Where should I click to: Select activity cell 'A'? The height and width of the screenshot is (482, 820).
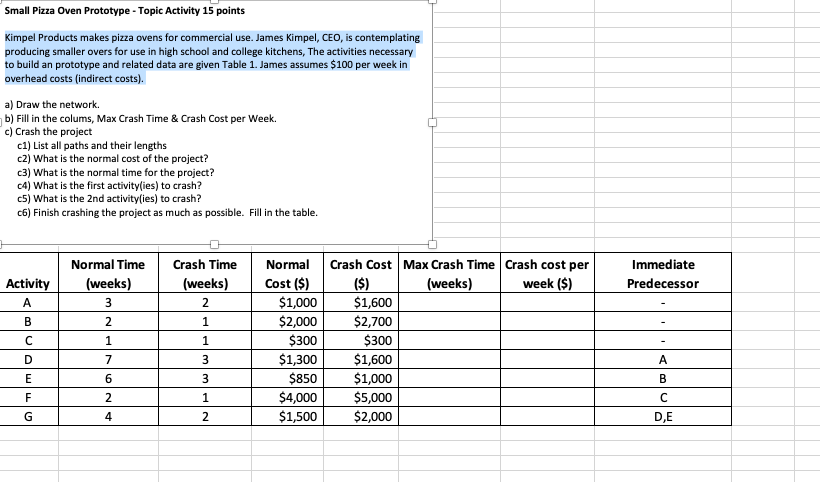pos(29,303)
